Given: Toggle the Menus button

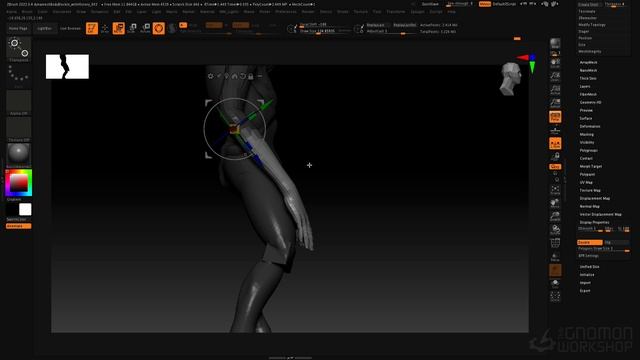Looking at the screenshot, I should (x=485, y=4).
